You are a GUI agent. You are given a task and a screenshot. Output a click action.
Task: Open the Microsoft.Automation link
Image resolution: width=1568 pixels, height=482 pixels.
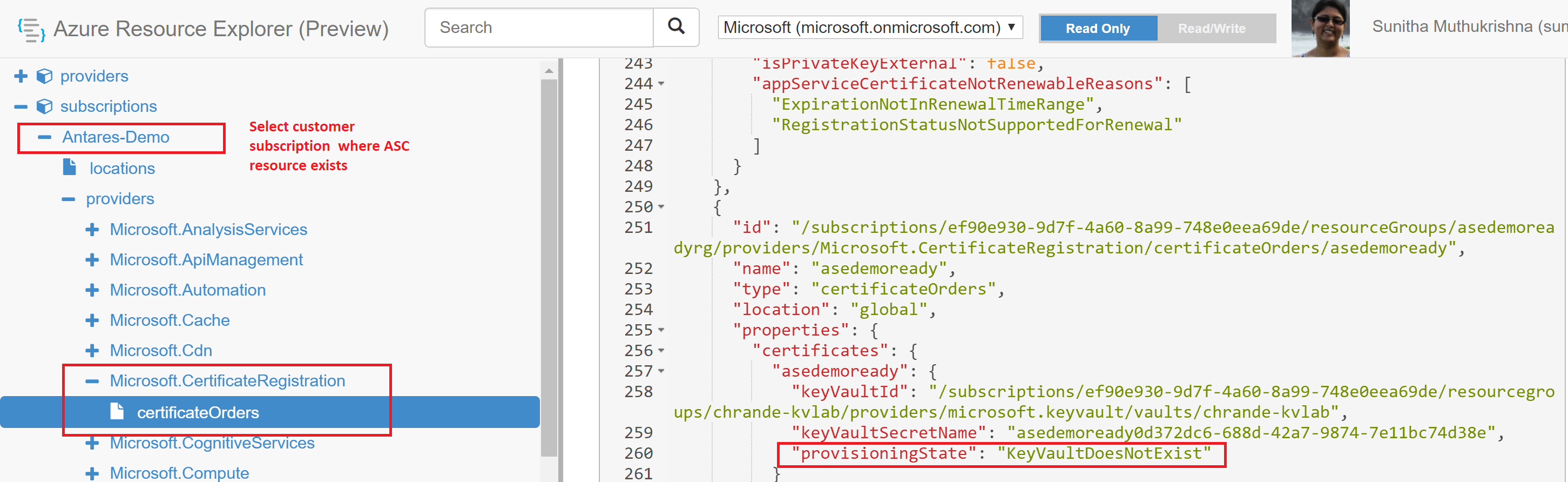[x=187, y=290]
